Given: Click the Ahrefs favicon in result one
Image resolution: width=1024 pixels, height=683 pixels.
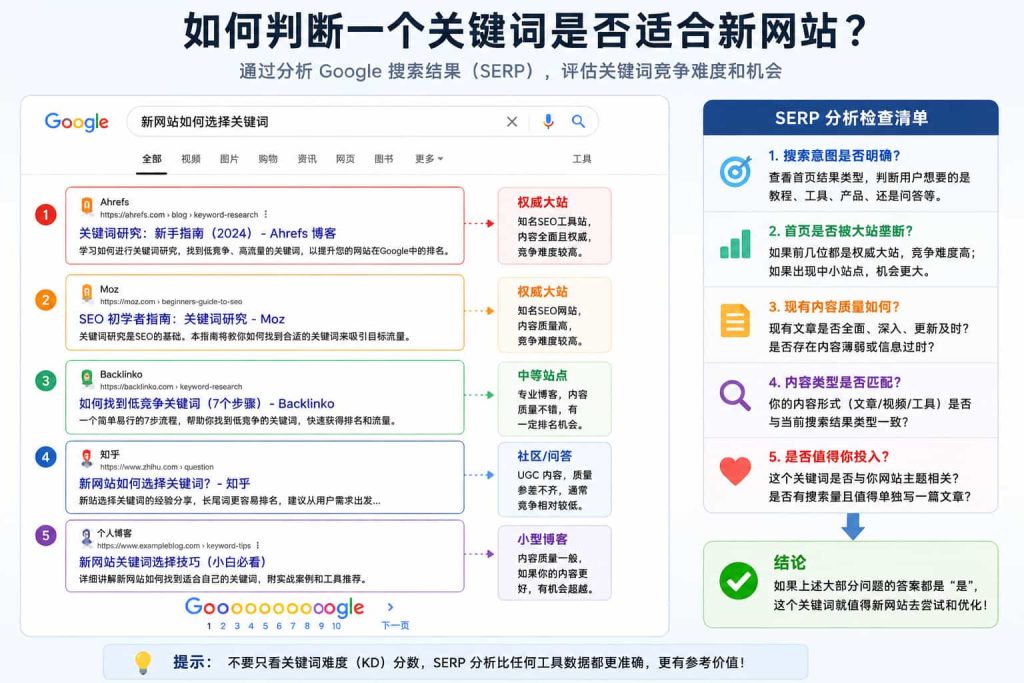Looking at the screenshot, I should coord(87,206).
